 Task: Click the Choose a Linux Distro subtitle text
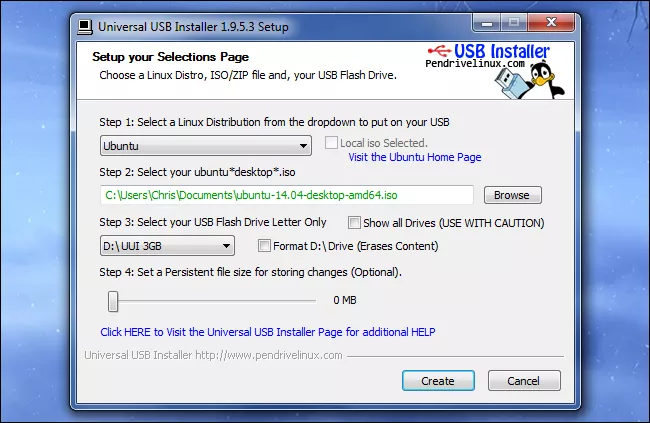coord(248,75)
